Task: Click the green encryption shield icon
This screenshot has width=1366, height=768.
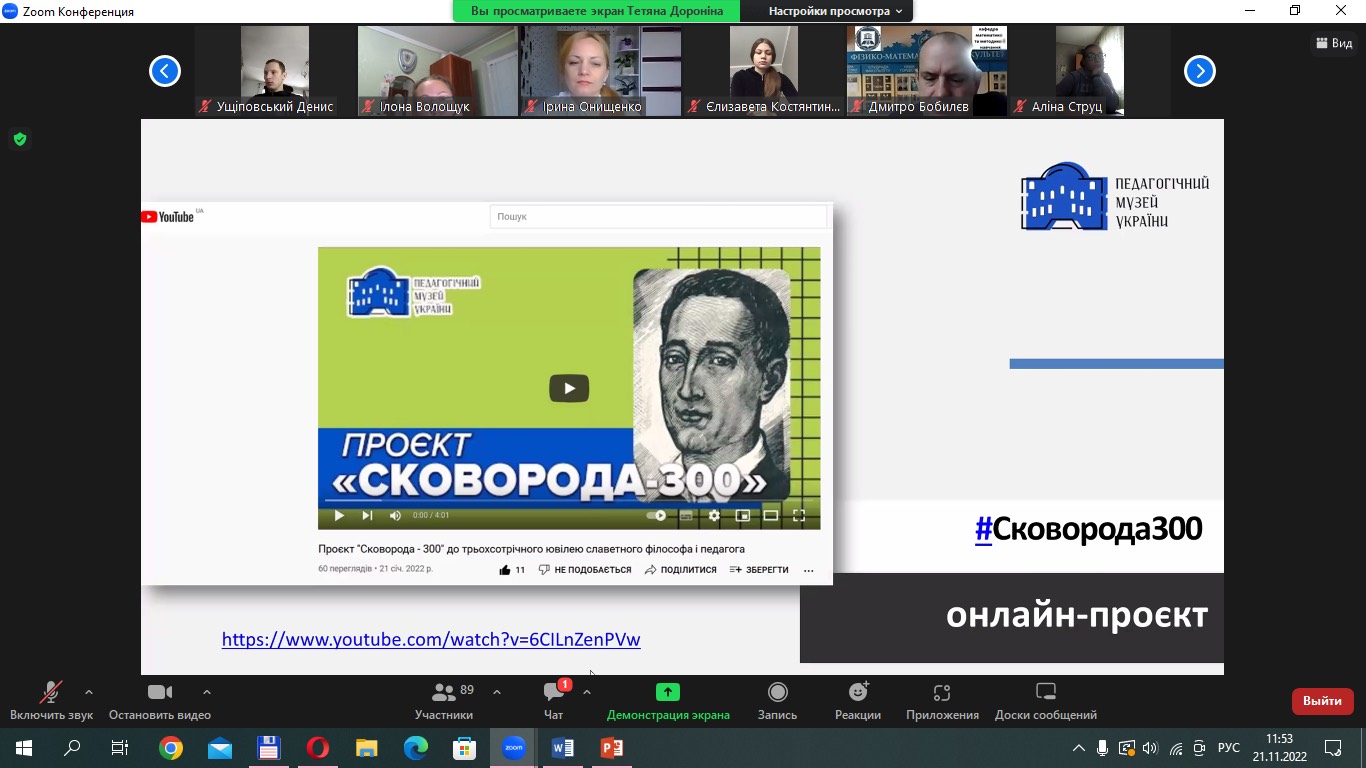Action: 19,139
